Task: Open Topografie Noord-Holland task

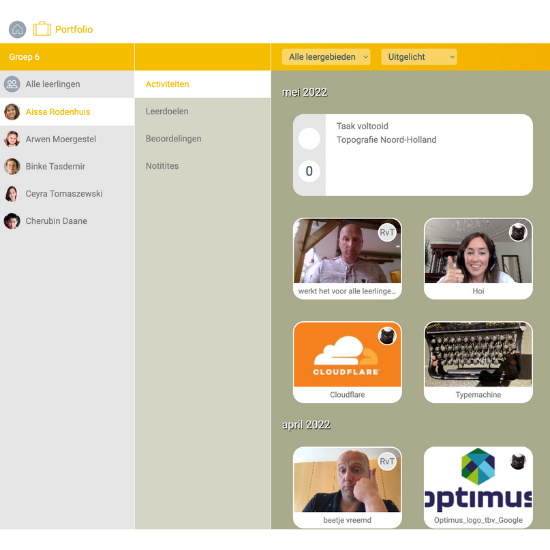Action: point(386,140)
